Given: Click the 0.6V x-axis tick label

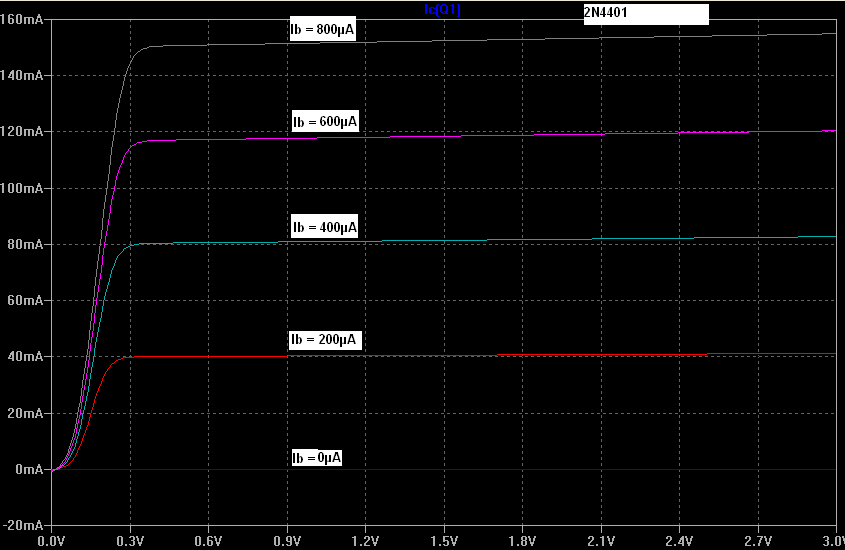Looking at the screenshot, I should click(x=208, y=541).
